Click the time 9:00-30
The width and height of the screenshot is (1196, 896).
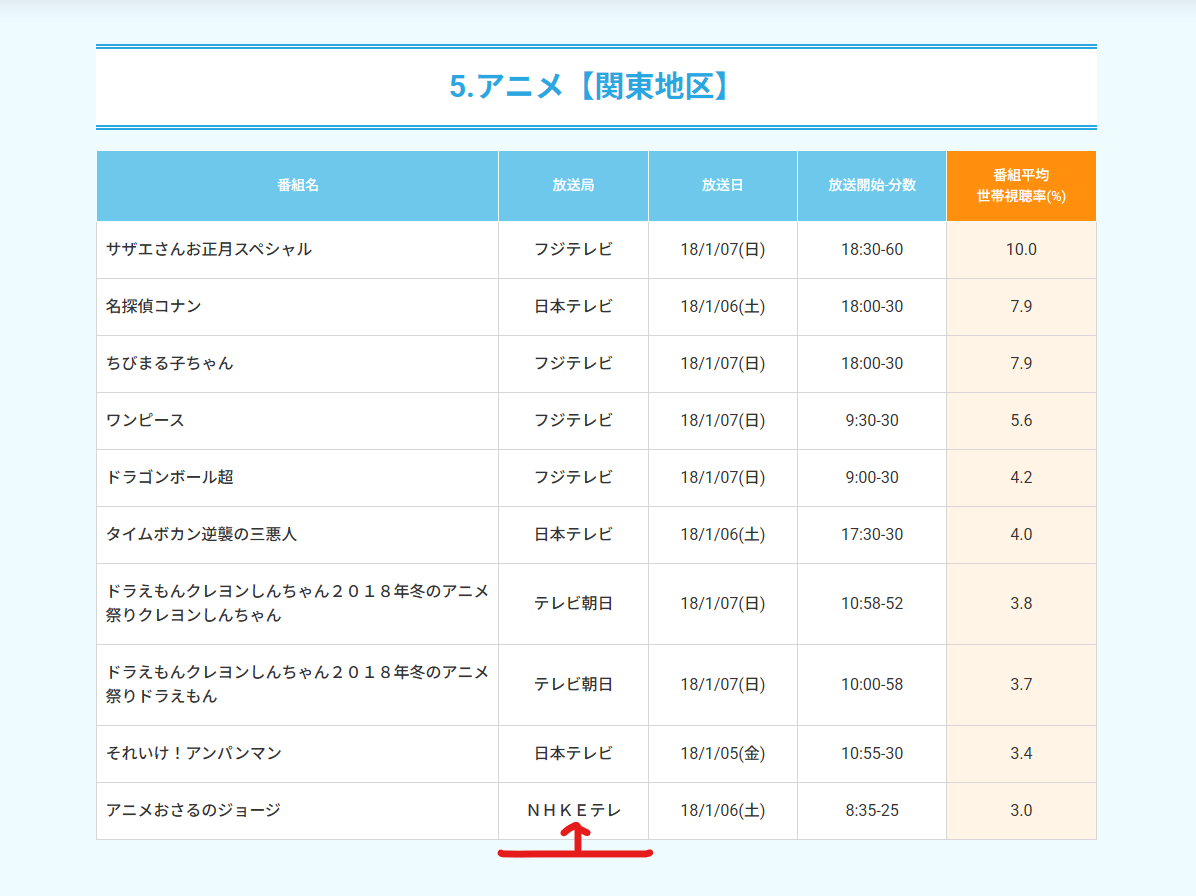click(872, 477)
